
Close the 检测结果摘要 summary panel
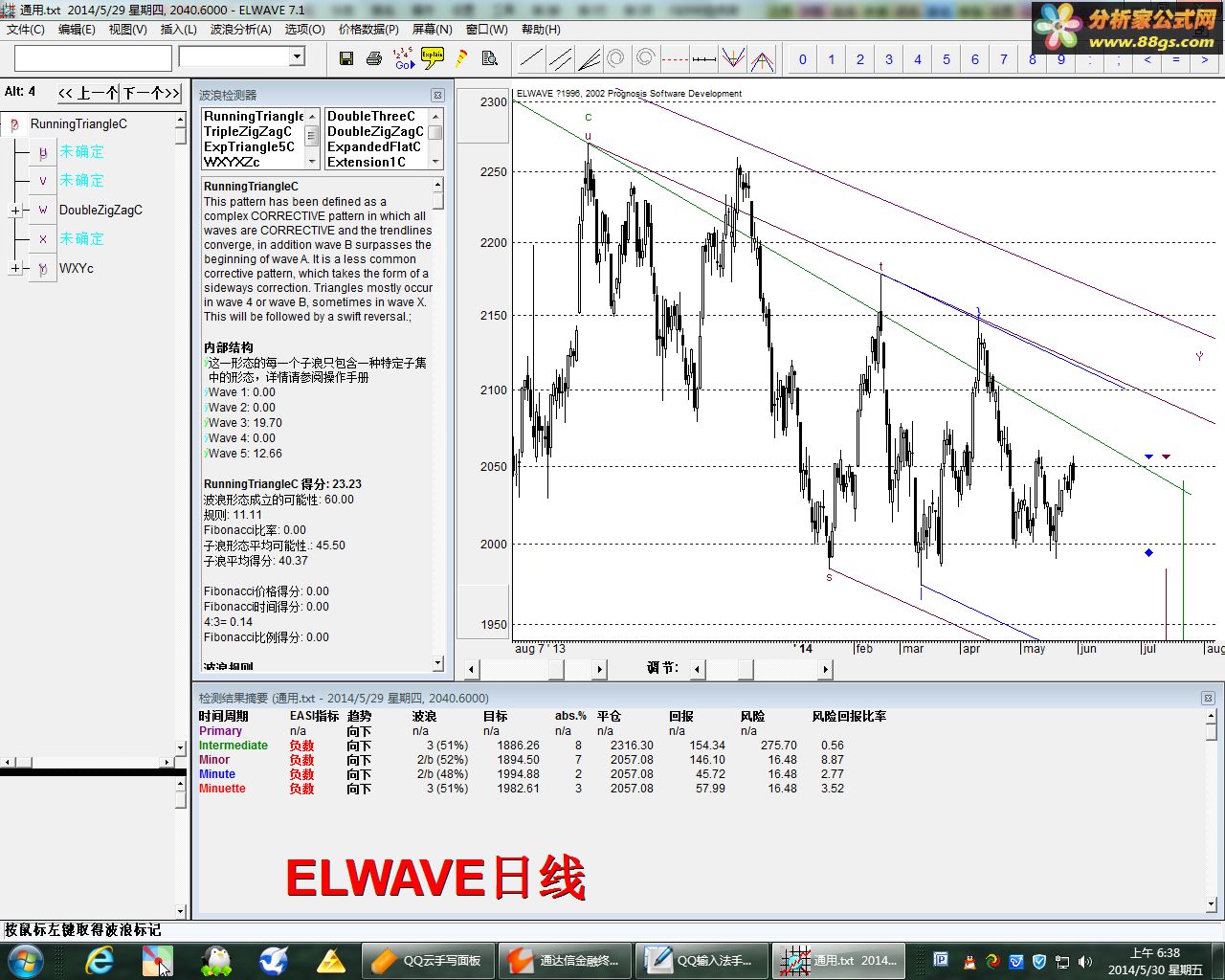pos(1208,699)
